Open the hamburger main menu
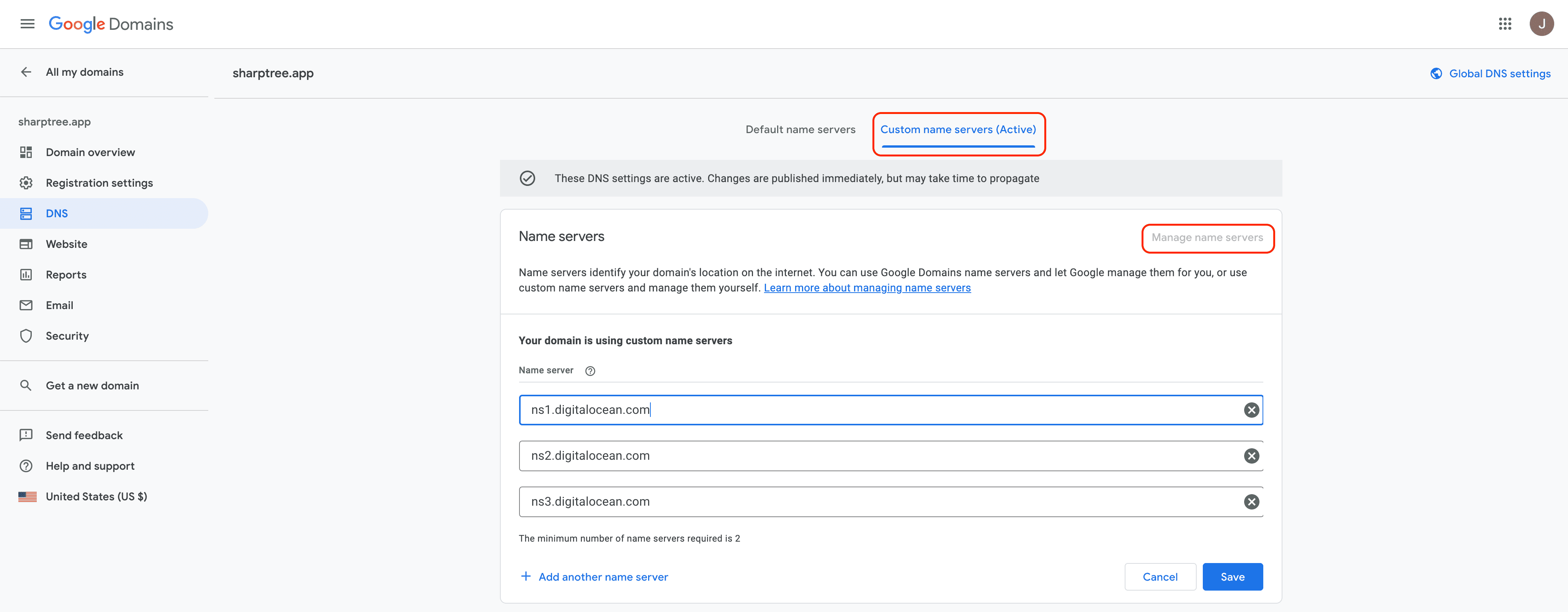Image resolution: width=1568 pixels, height=612 pixels. click(28, 24)
